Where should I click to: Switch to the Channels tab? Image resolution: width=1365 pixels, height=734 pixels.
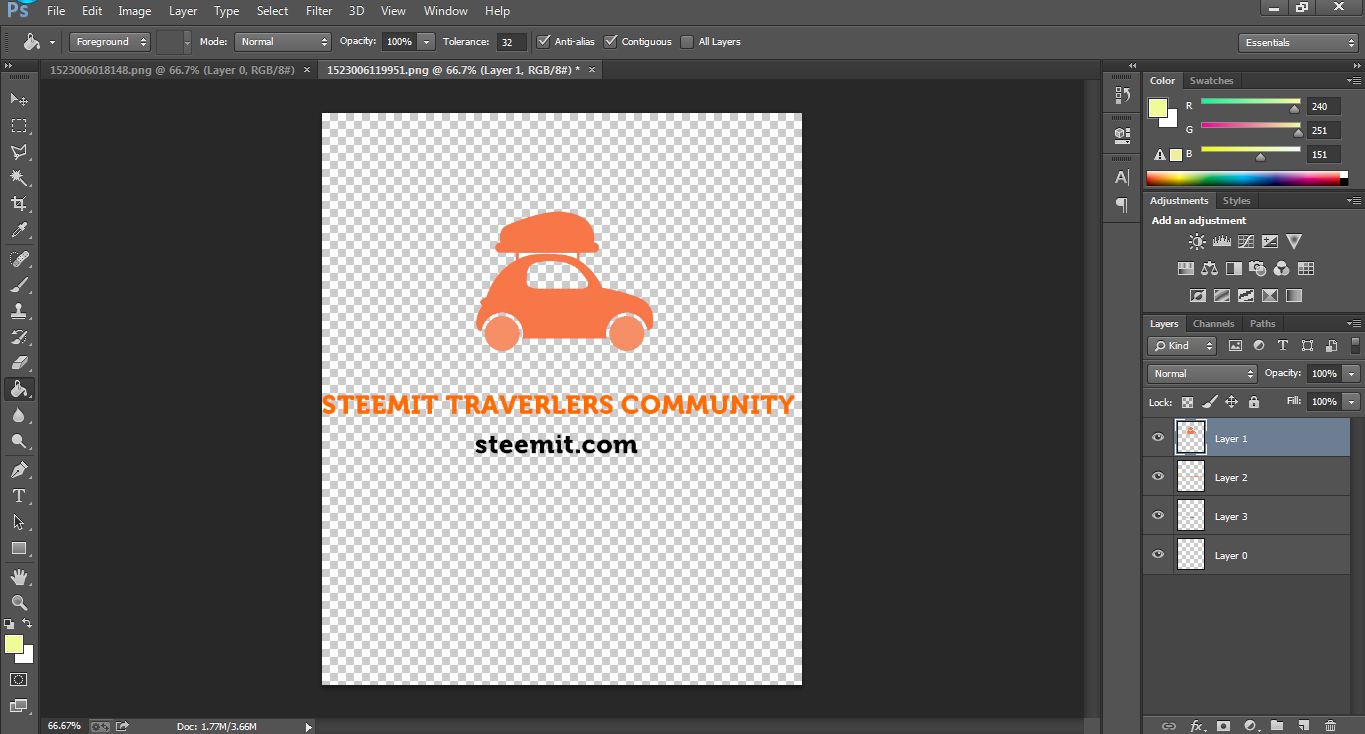click(1213, 324)
